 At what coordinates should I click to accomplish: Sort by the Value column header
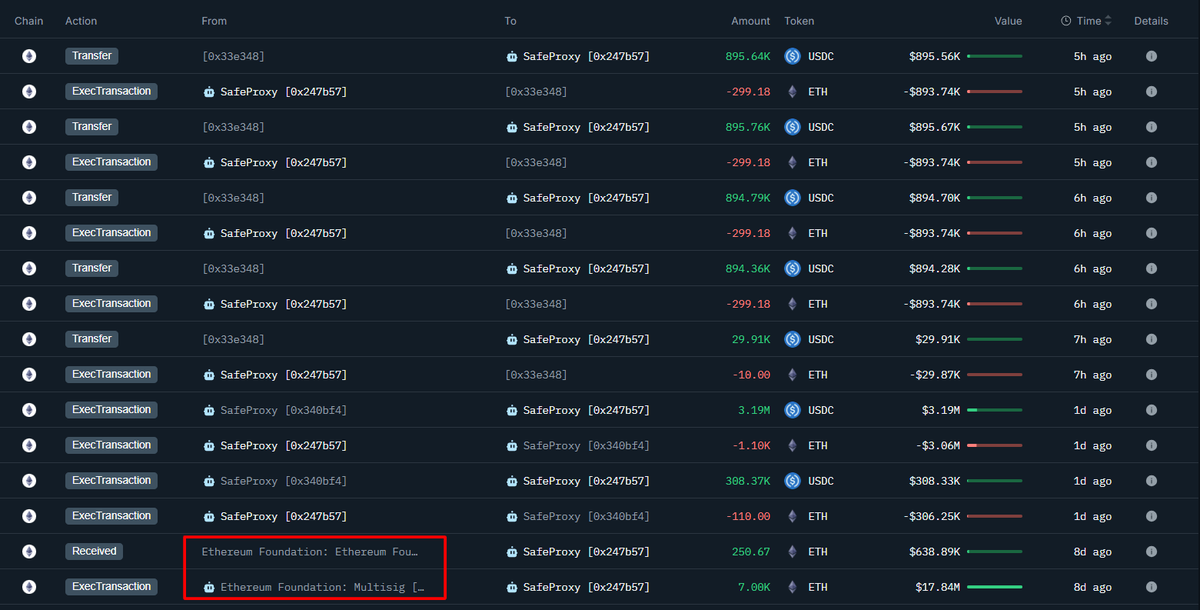pyautogui.click(x=1008, y=21)
